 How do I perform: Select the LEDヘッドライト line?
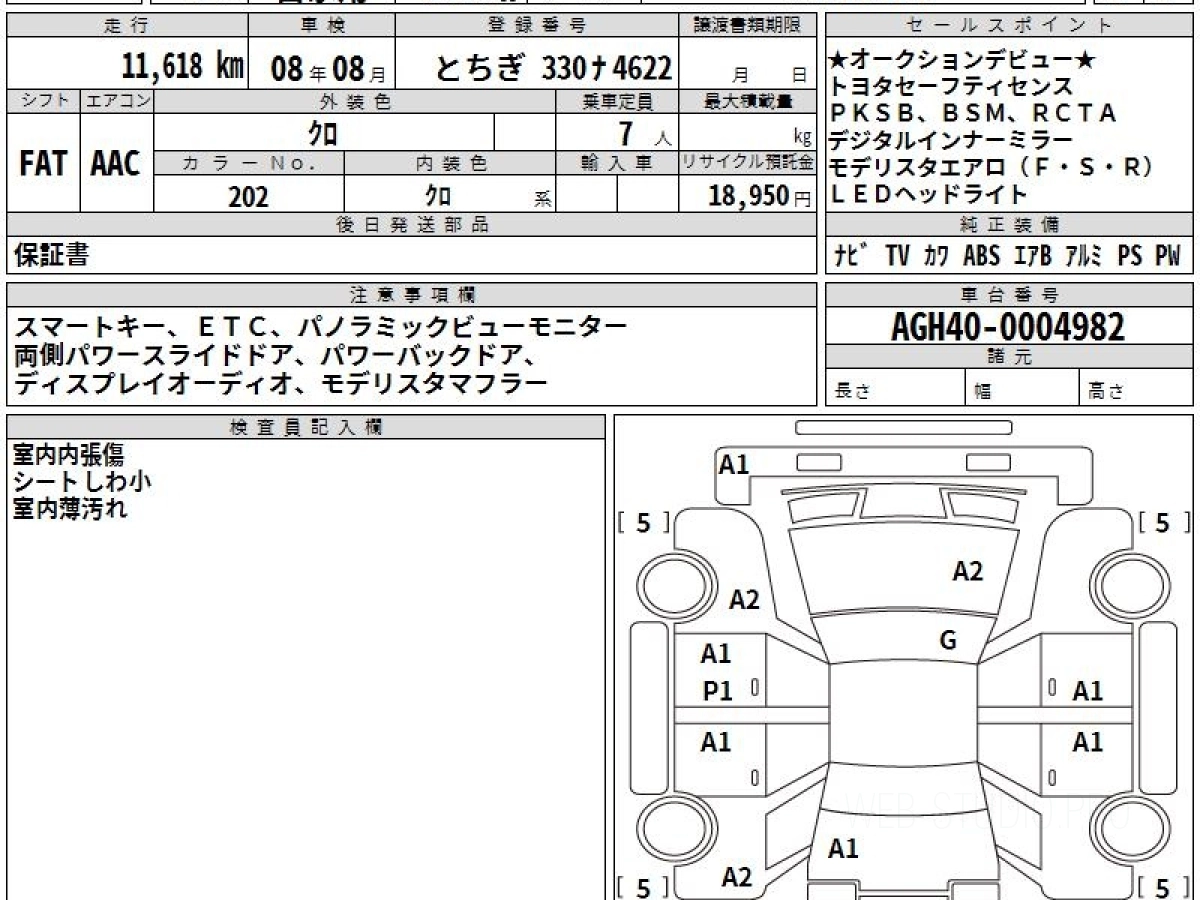(929, 194)
